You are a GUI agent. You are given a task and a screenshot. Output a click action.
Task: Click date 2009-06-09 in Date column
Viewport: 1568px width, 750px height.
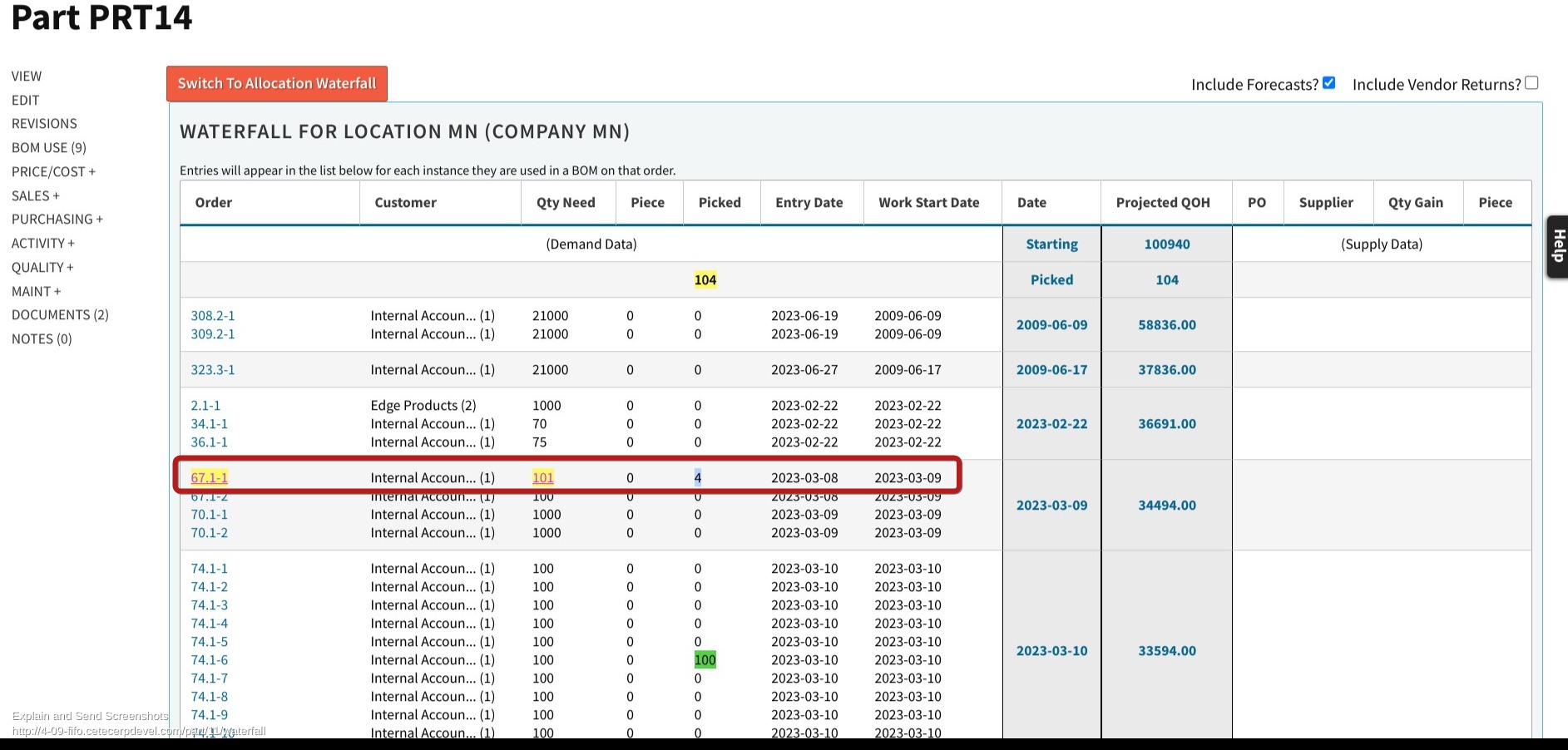tap(1051, 325)
